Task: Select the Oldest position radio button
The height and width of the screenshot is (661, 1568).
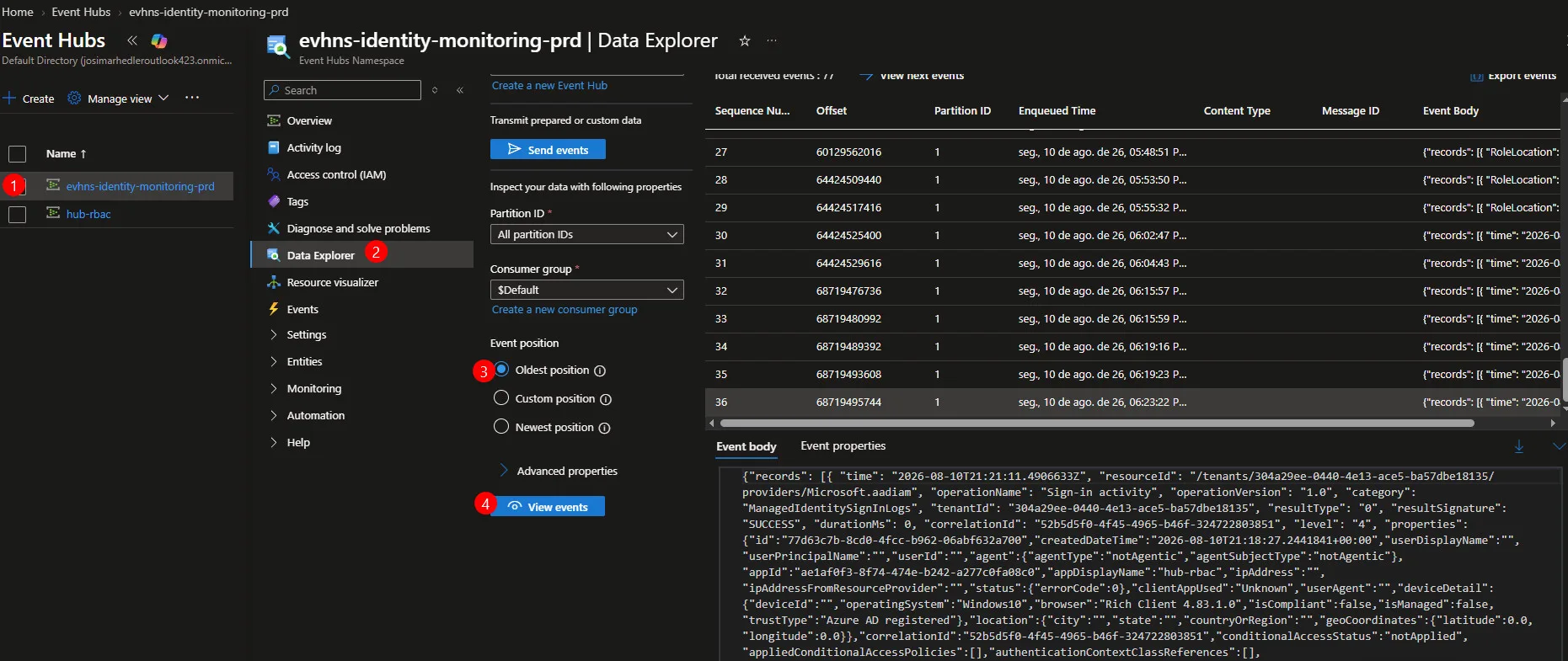Action: click(501, 370)
